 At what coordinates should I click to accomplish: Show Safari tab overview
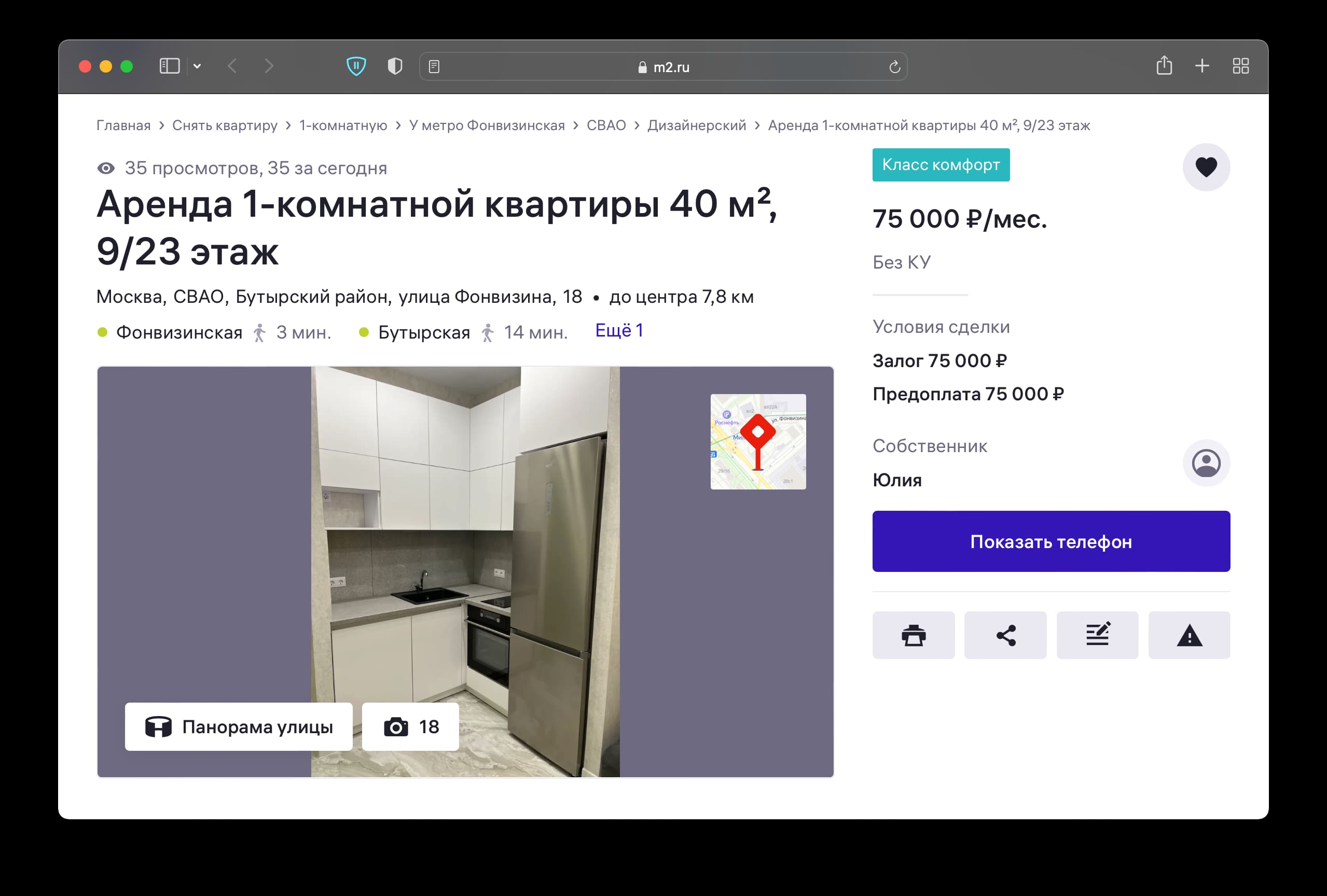click(x=1241, y=66)
